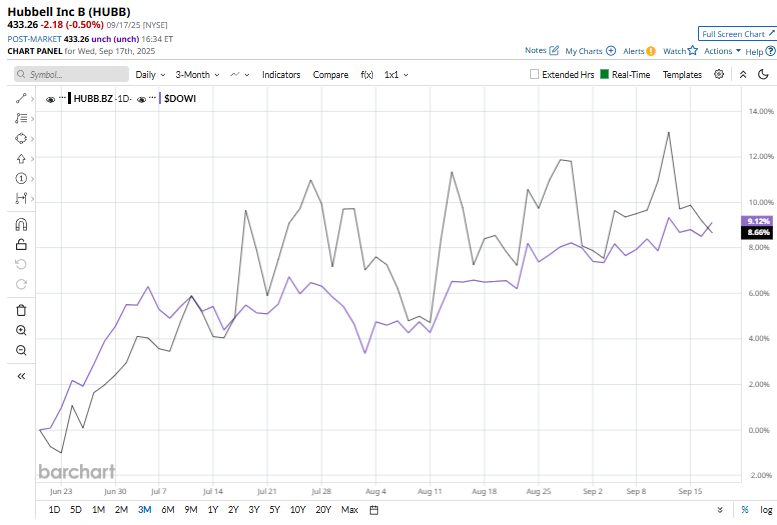The width and height of the screenshot is (777, 525).
Task: Focus the Symbol search field
Action: (x=71, y=74)
